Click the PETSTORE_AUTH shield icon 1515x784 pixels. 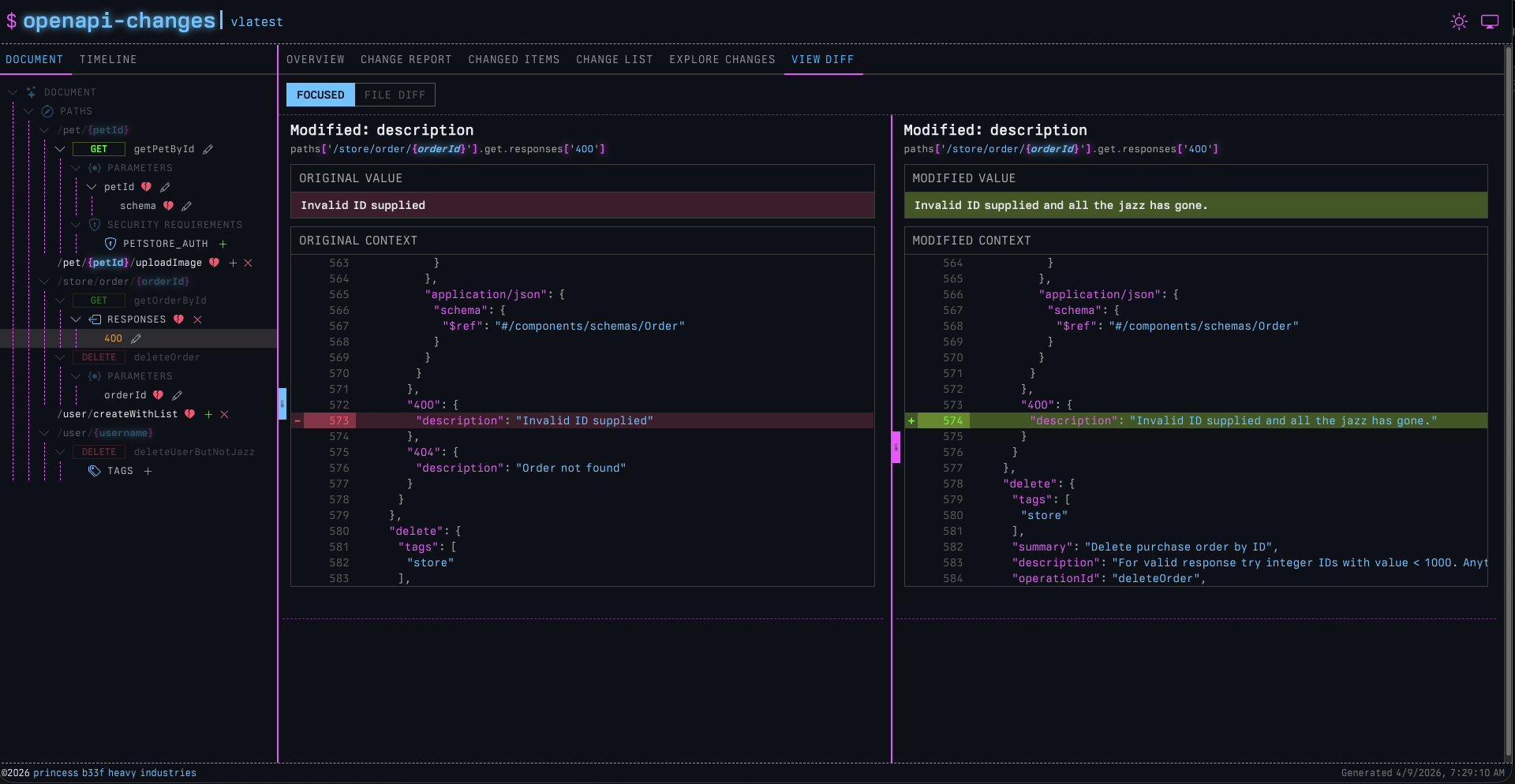[x=110, y=244]
